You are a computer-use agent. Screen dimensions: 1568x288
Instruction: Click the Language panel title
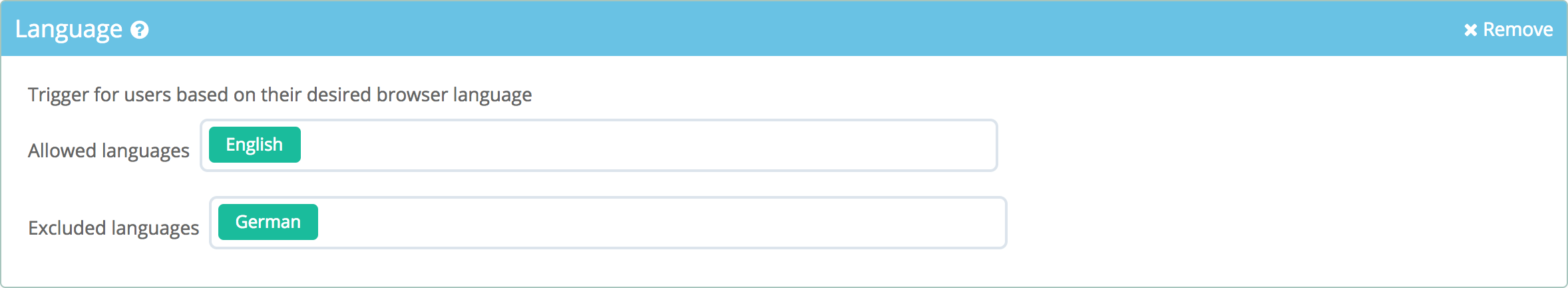click(x=69, y=30)
